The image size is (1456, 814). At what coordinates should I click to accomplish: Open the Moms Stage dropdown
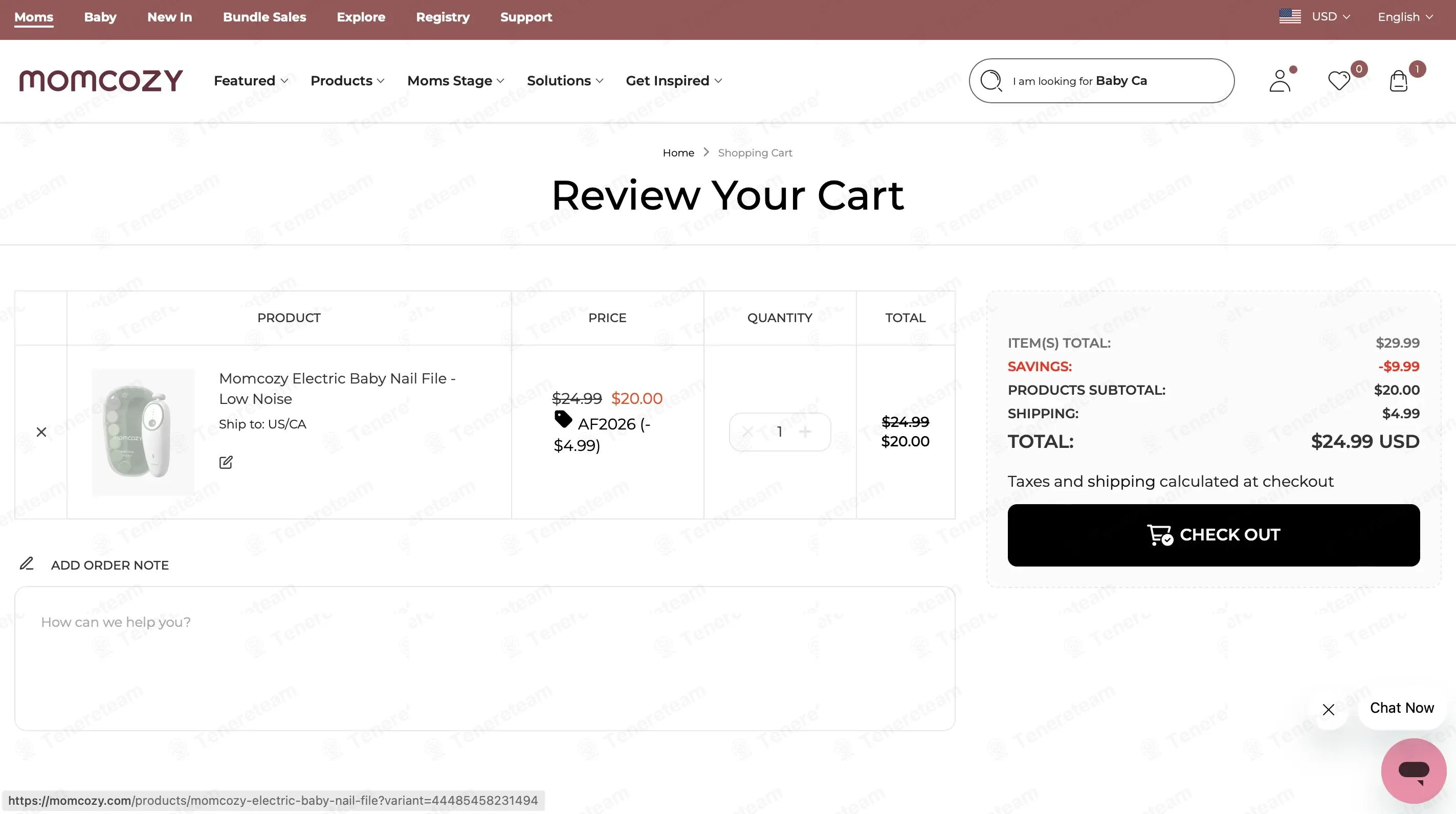[455, 81]
